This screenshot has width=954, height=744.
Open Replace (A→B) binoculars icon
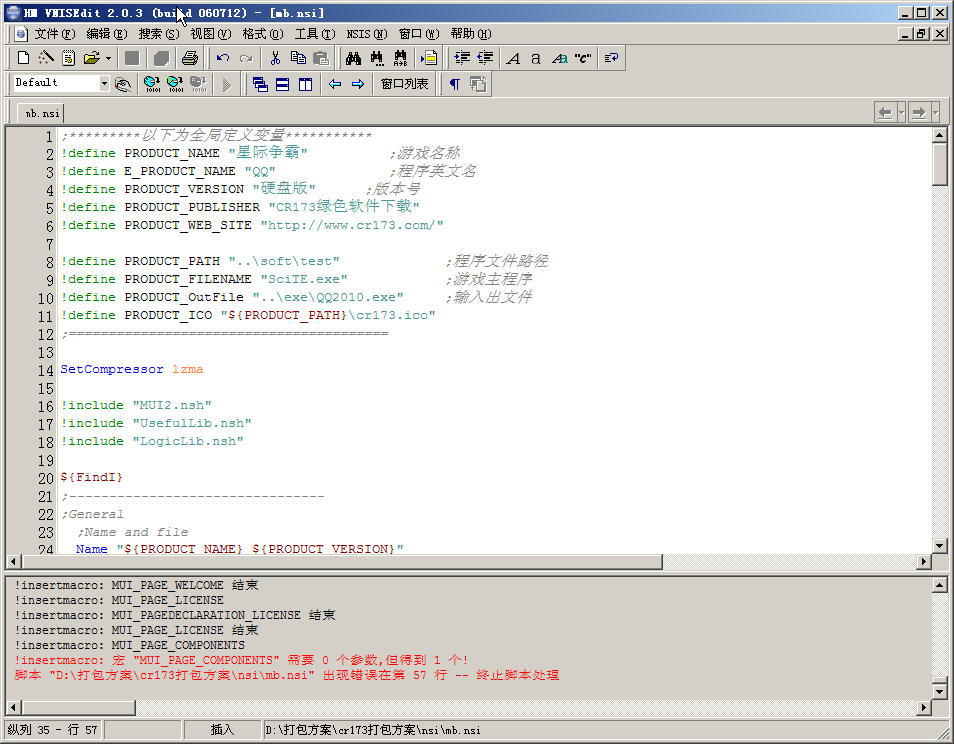[x=400, y=58]
